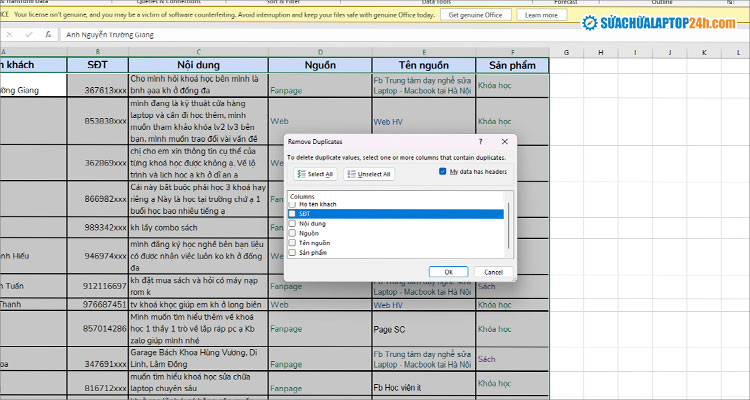This screenshot has width=750, height=400.
Task: Click the Fb Học viên it cell
Action: 424,383
